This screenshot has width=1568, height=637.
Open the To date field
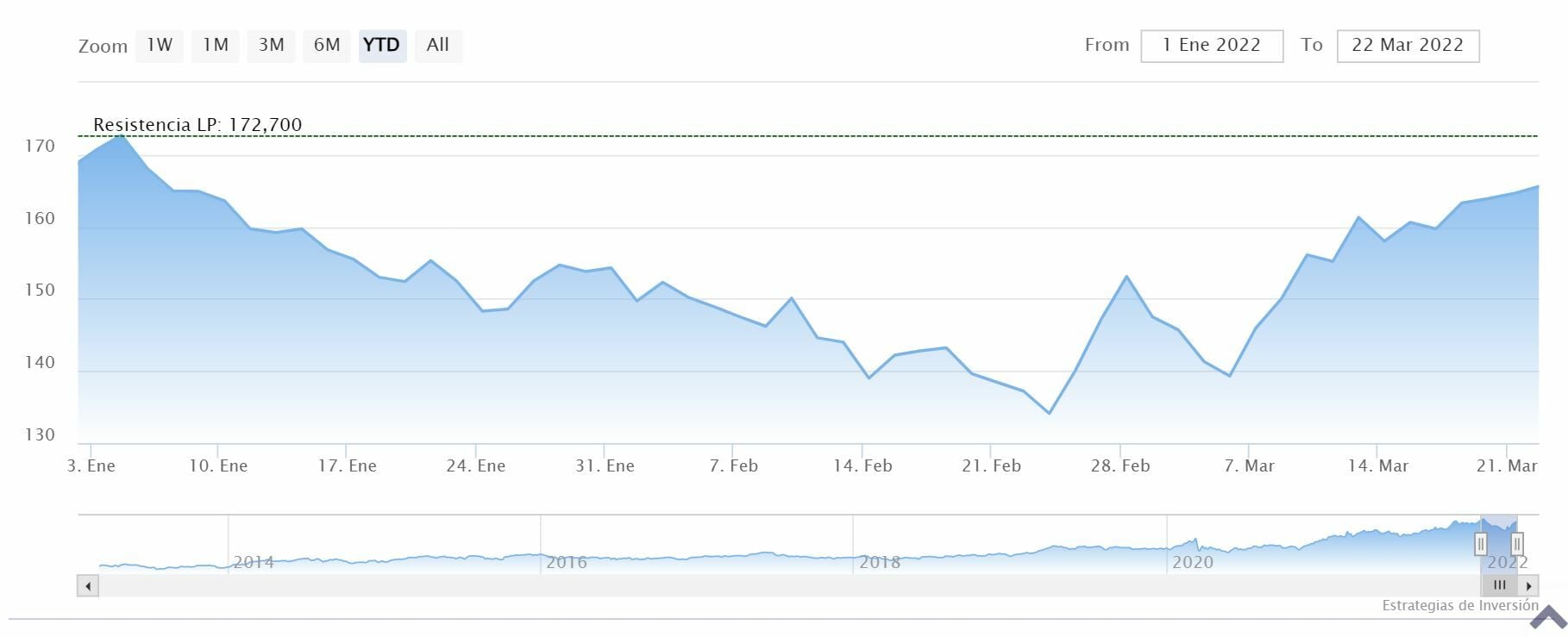coord(1408,46)
